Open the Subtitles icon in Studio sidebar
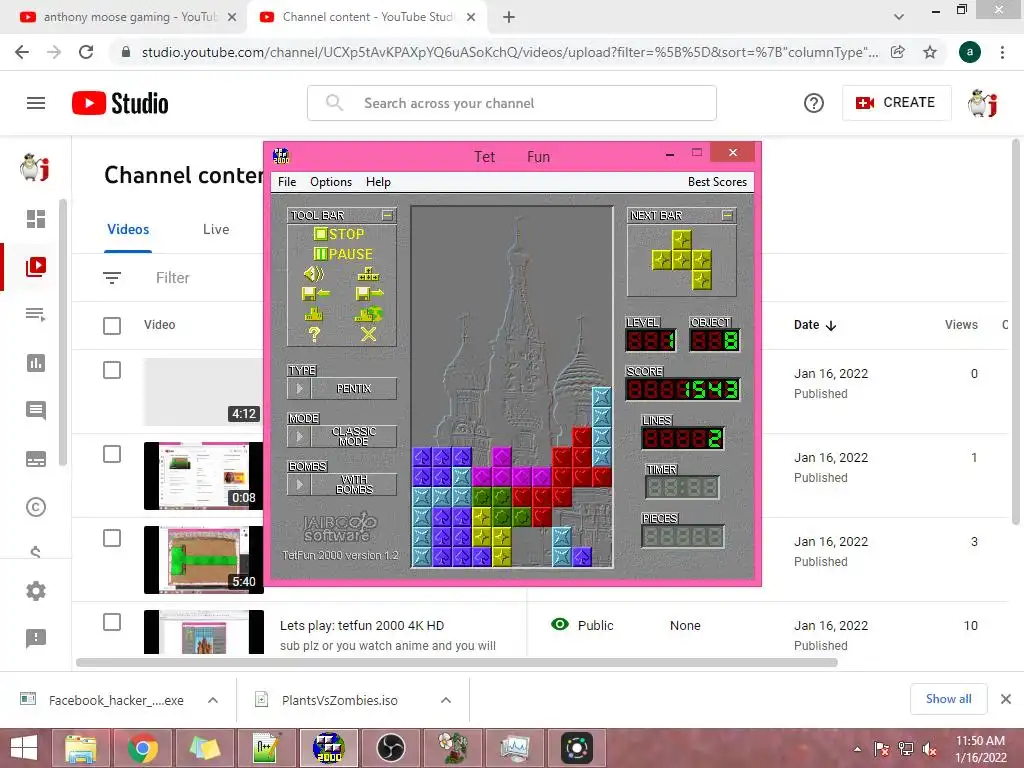The image size is (1024, 768). click(x=36, y=459)
